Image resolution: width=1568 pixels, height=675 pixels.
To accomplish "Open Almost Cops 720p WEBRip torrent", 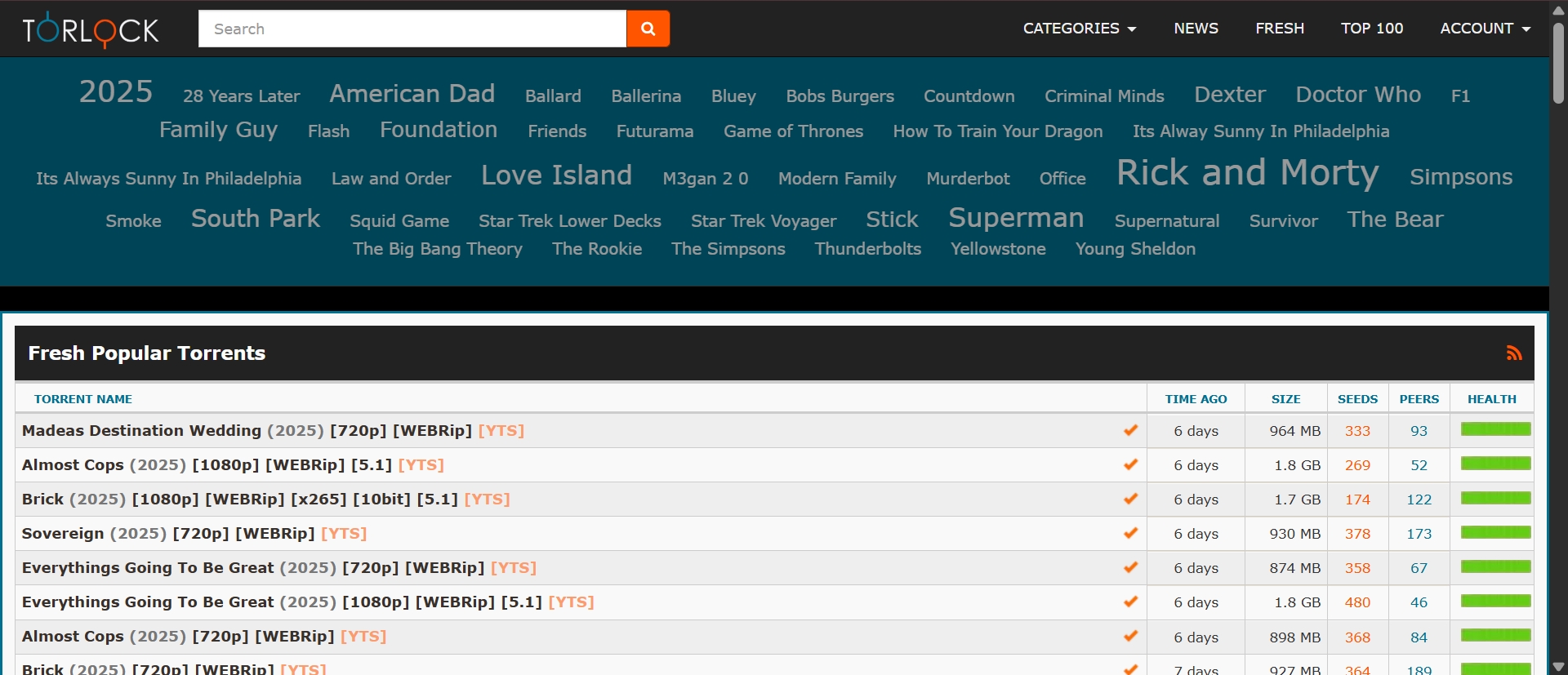I will [x=204, y=636].
